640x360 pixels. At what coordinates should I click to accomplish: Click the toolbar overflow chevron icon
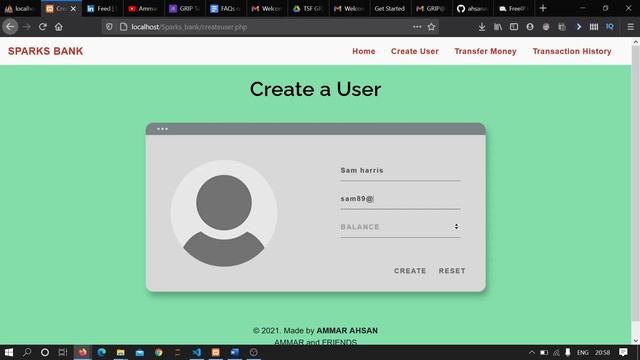[x=578, y=27]
